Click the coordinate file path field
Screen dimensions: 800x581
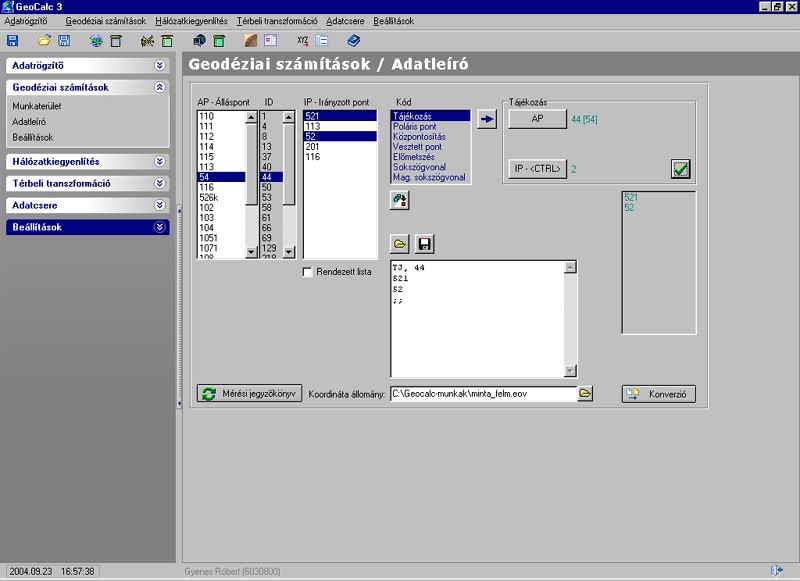click(x=484, y=394)
